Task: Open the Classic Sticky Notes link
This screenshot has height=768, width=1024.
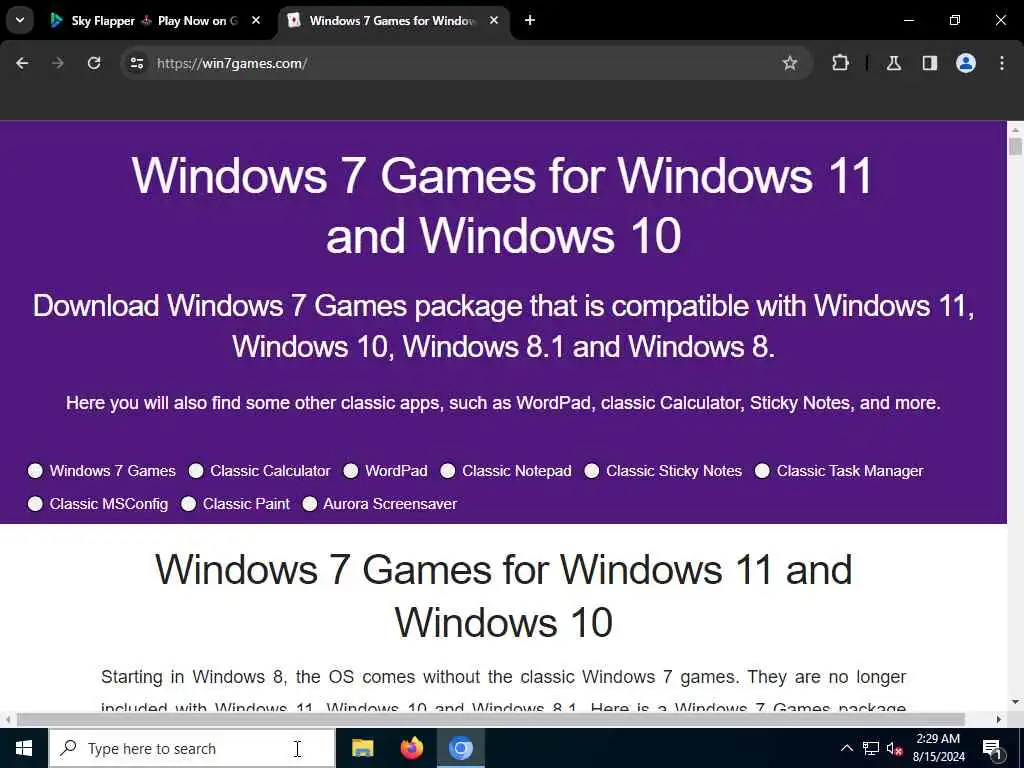Action: click(x=674, y=471)
